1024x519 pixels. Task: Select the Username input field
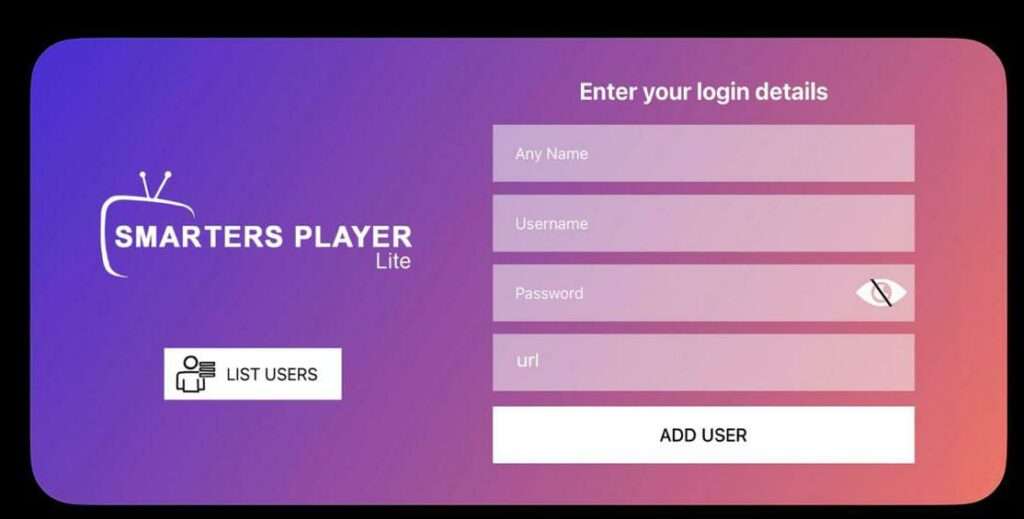tap(703, 223)
